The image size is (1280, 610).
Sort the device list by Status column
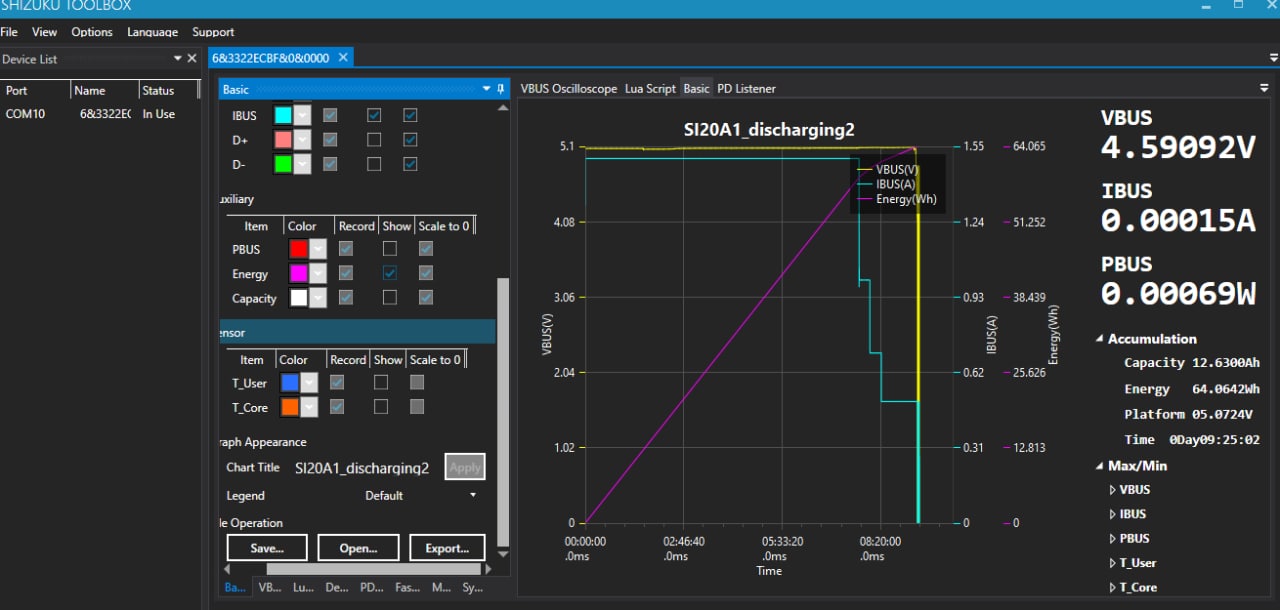[168, 90]
